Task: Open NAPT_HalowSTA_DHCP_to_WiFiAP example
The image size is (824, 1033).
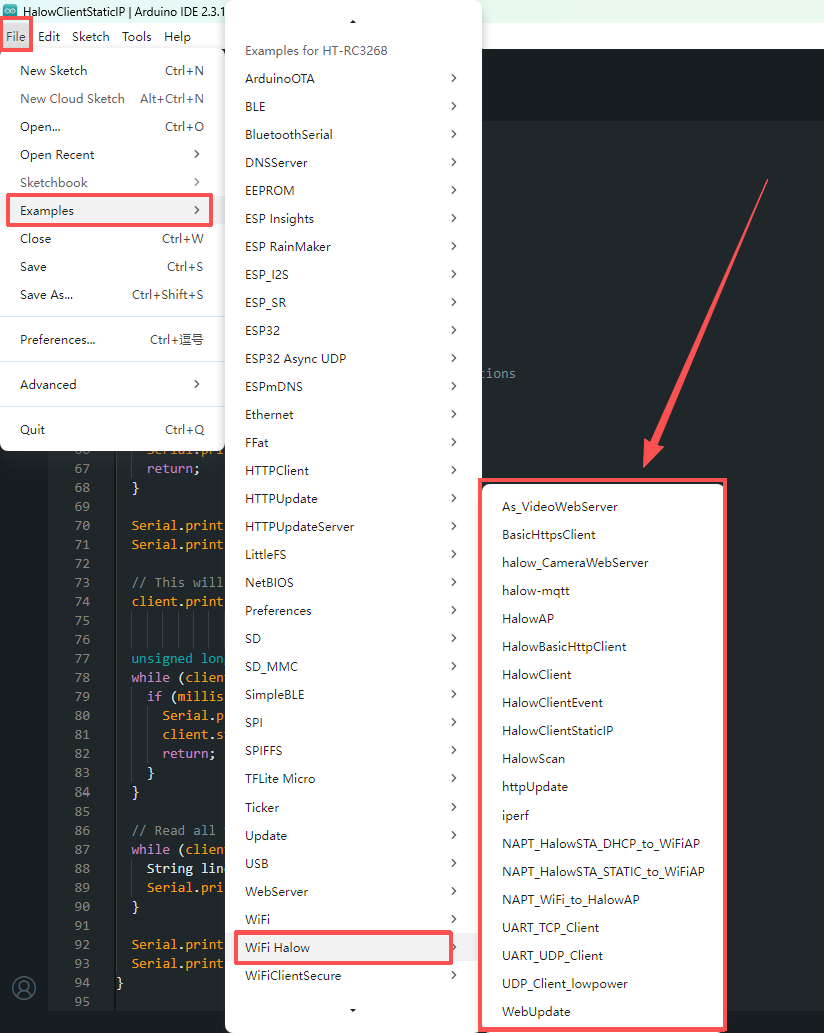Action: [603, 843]
